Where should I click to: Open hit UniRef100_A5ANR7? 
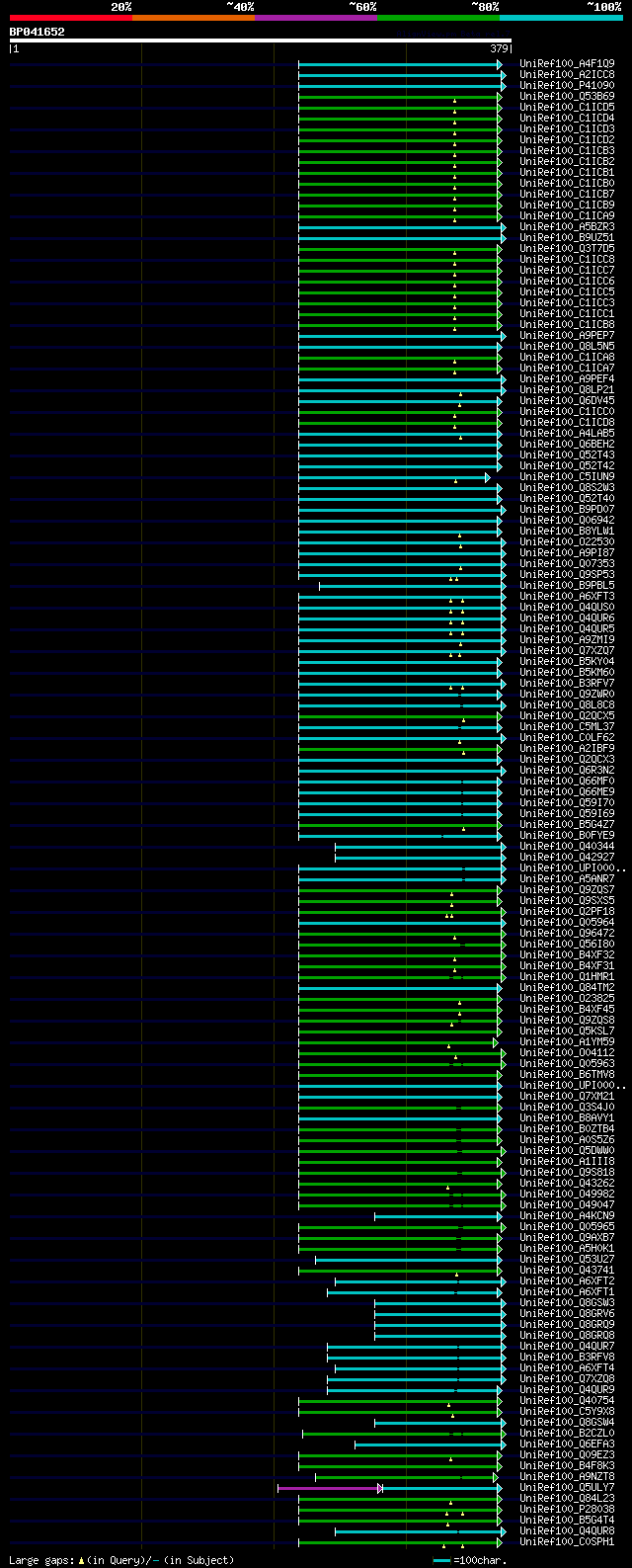(567, 878)
